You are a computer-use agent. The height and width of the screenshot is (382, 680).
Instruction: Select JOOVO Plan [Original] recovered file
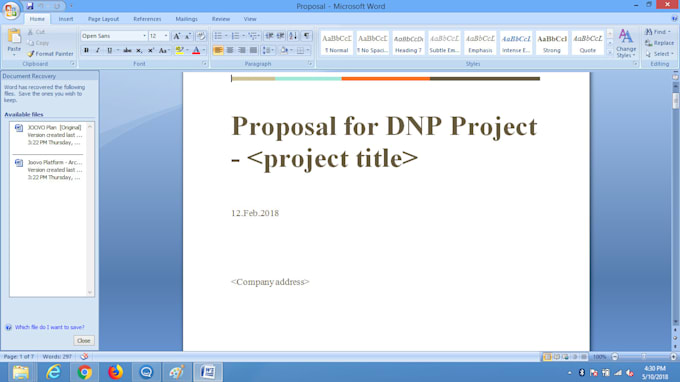click(48, 135)
